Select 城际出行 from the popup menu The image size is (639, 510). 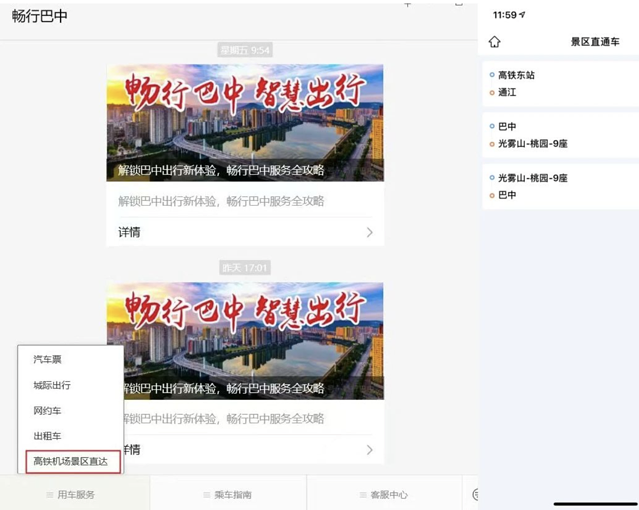coord(52,385)
